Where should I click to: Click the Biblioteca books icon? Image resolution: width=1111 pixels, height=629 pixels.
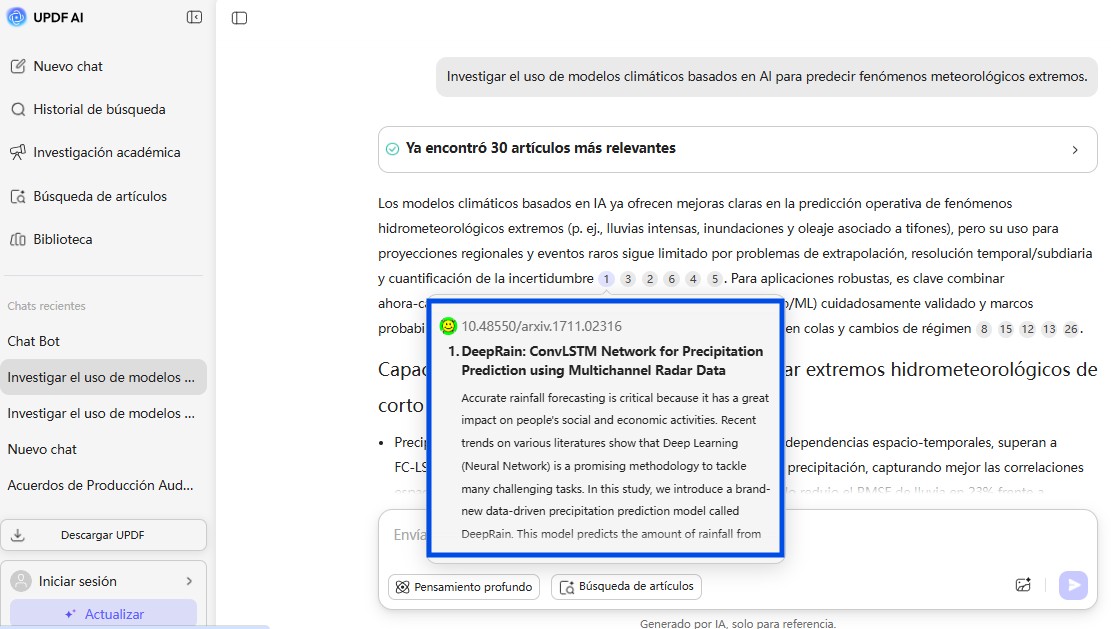(18, 239)
